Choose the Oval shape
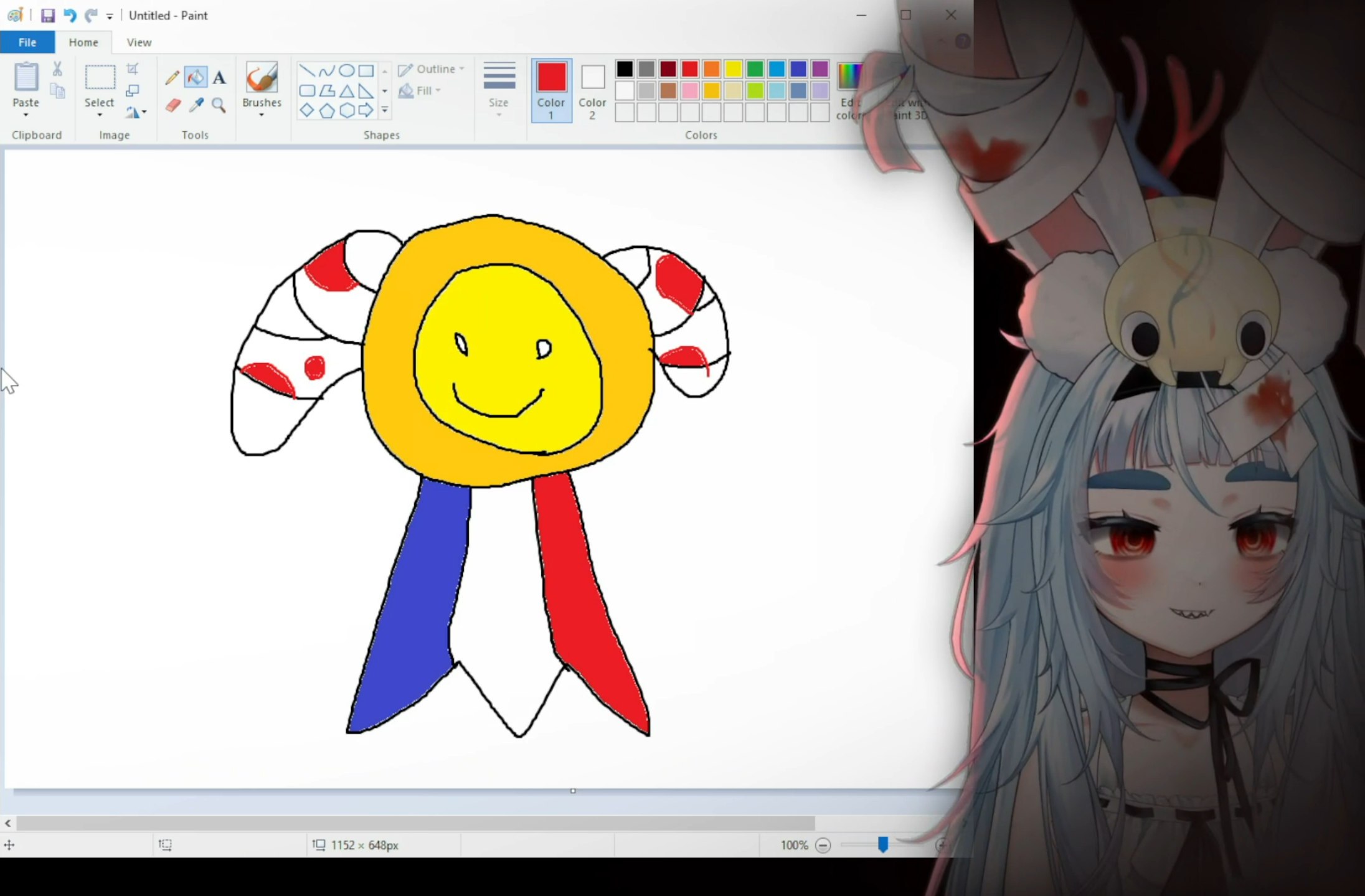 click(x=347, y=70)
